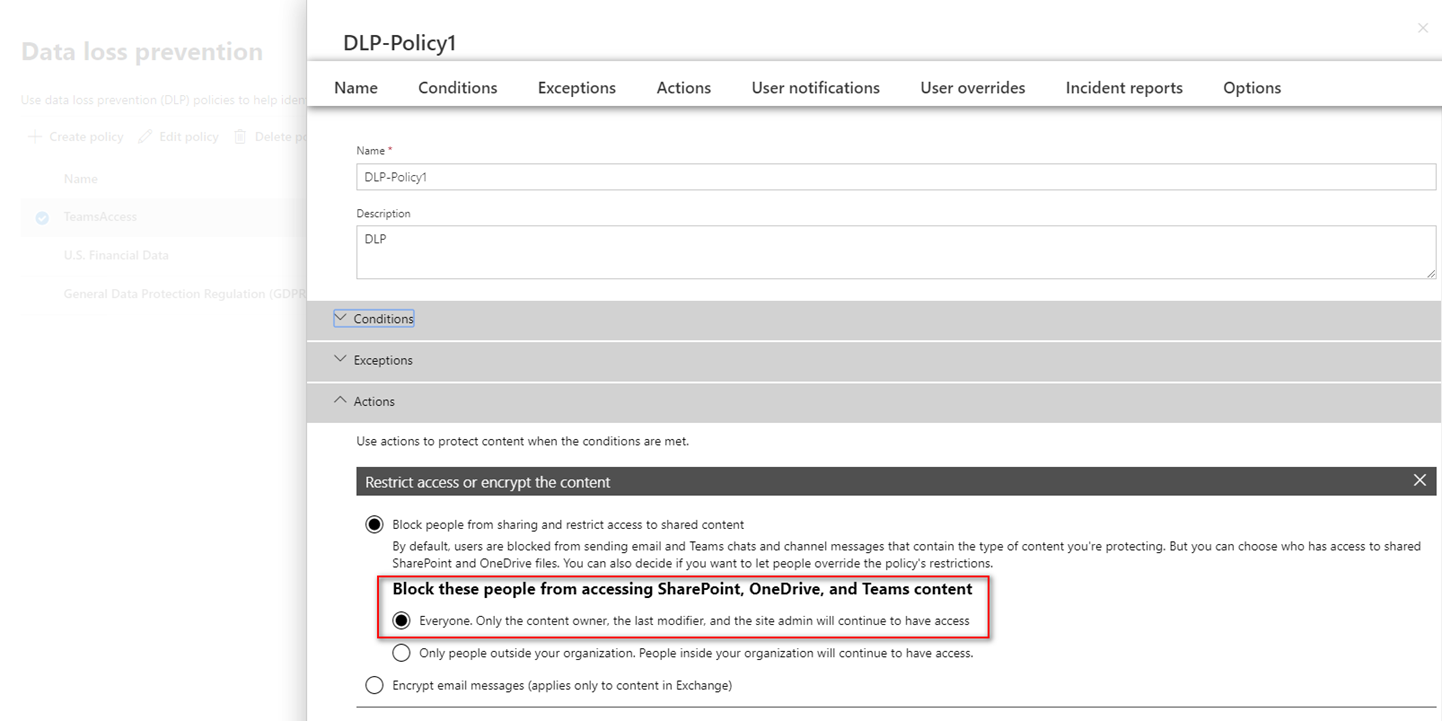Remove the Restrict access action with X
The image size is (1442, 721).
coord(1419,481)
